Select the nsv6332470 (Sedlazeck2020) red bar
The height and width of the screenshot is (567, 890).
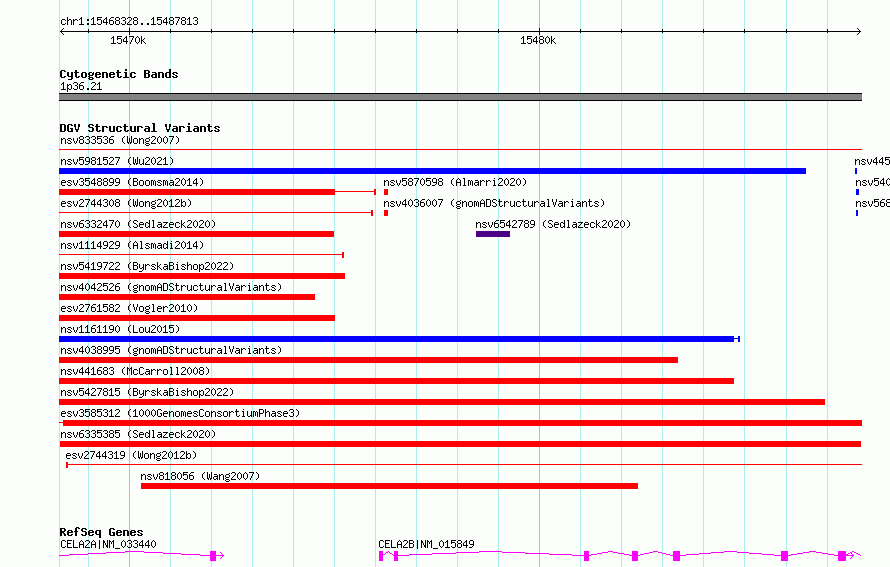(196, 234)
